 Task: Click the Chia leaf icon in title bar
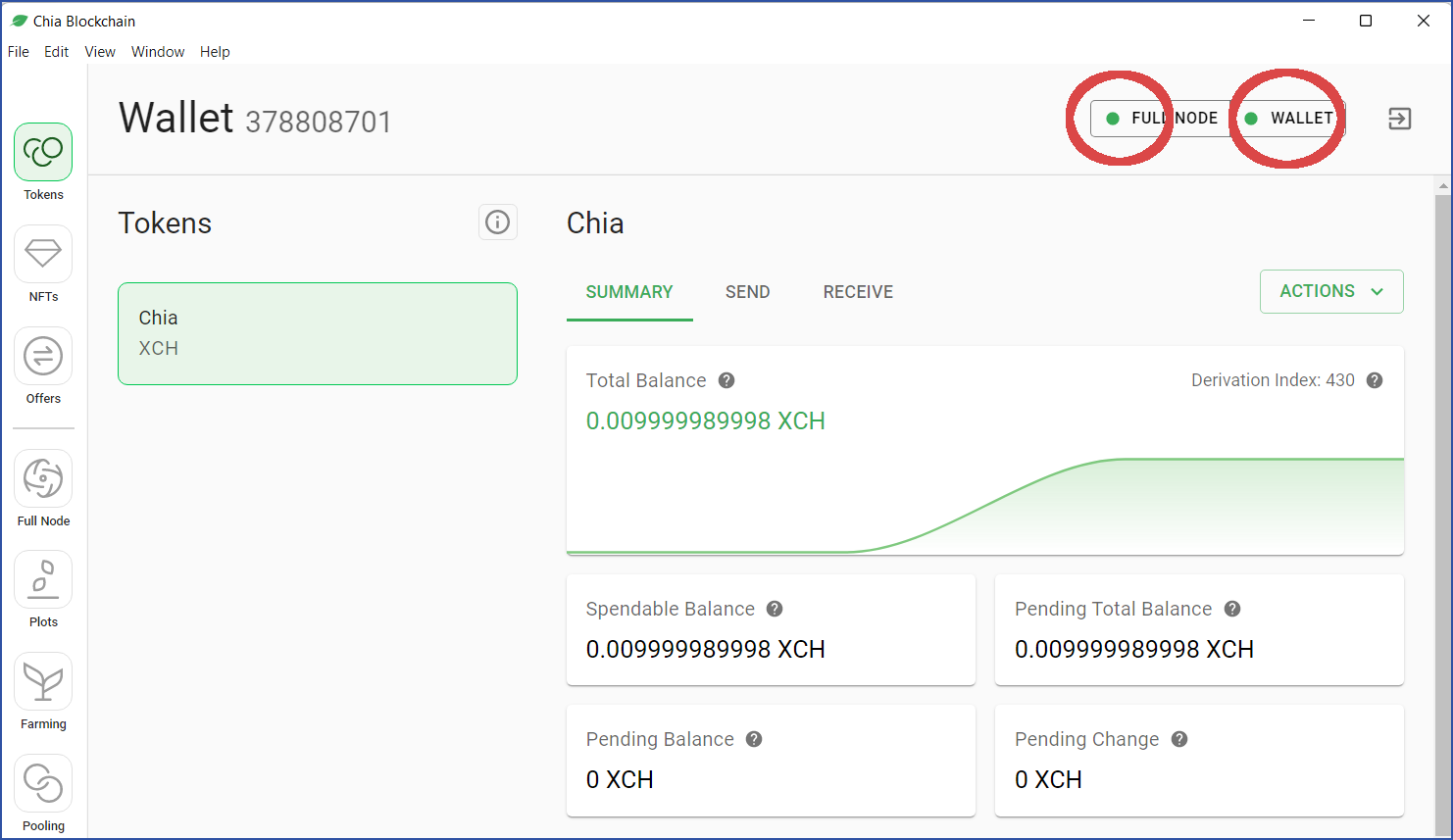19,21
